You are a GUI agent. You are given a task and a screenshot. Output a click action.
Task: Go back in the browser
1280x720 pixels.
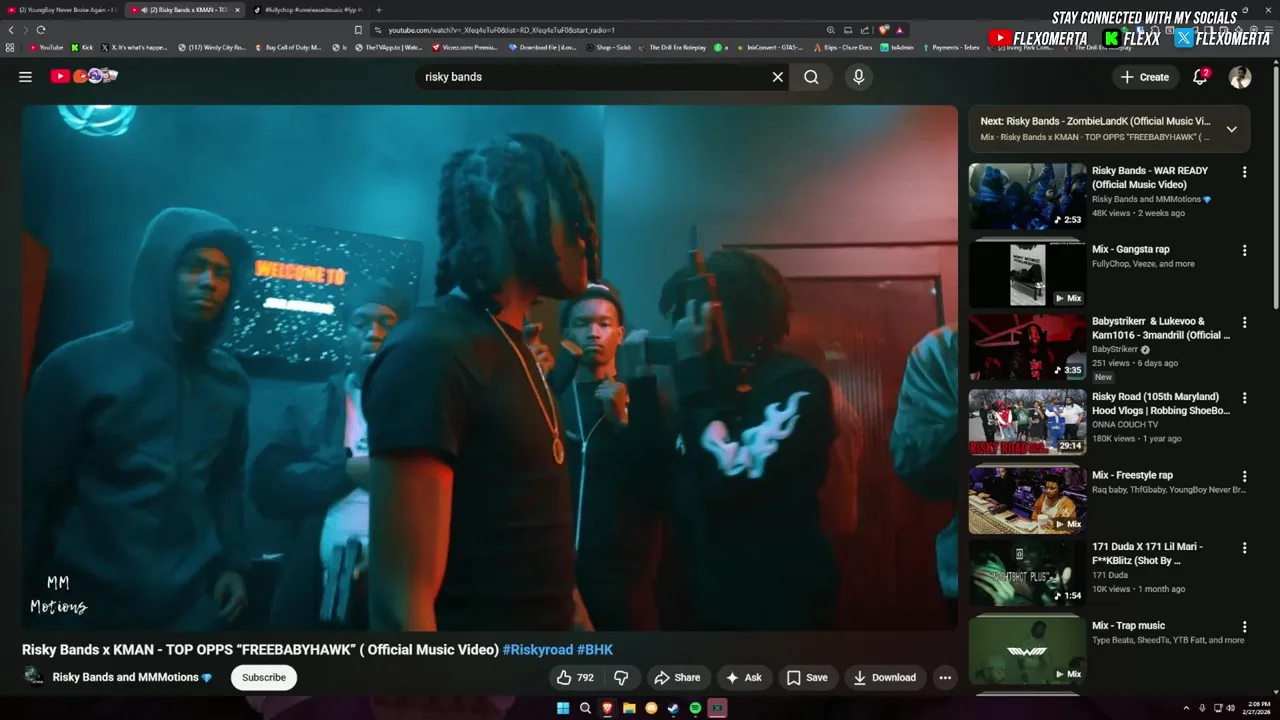(11, 30)
